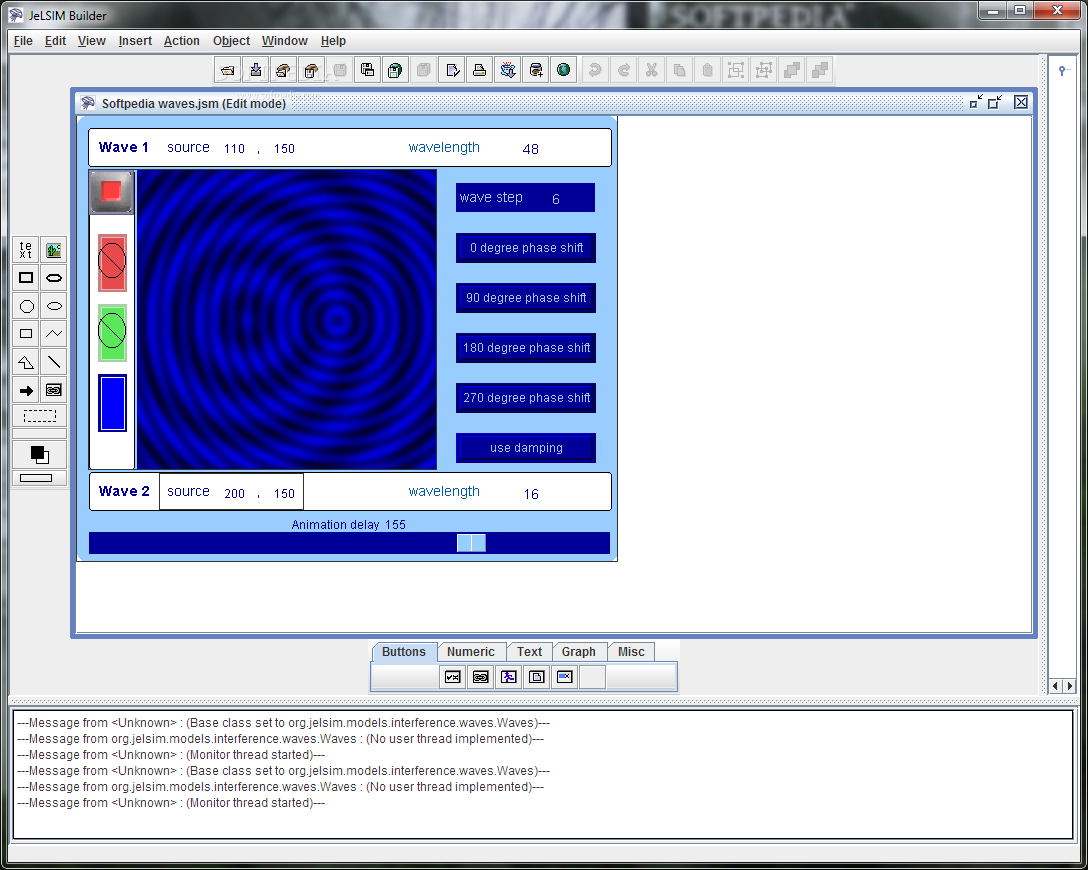Screen dimensions: 1088x870
Task: Click the green crossed-circle color bar
Action: click(x=112, y=332)
